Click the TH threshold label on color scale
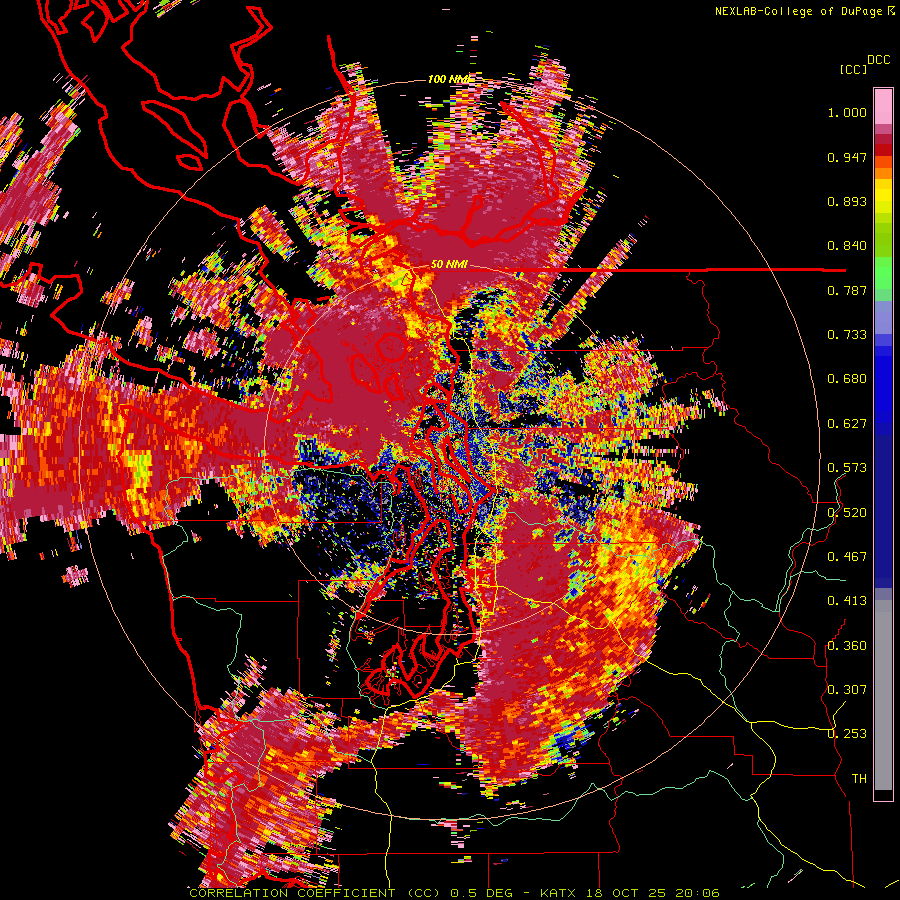The width and height of the screenshot is (900, 900). (859, 779)
